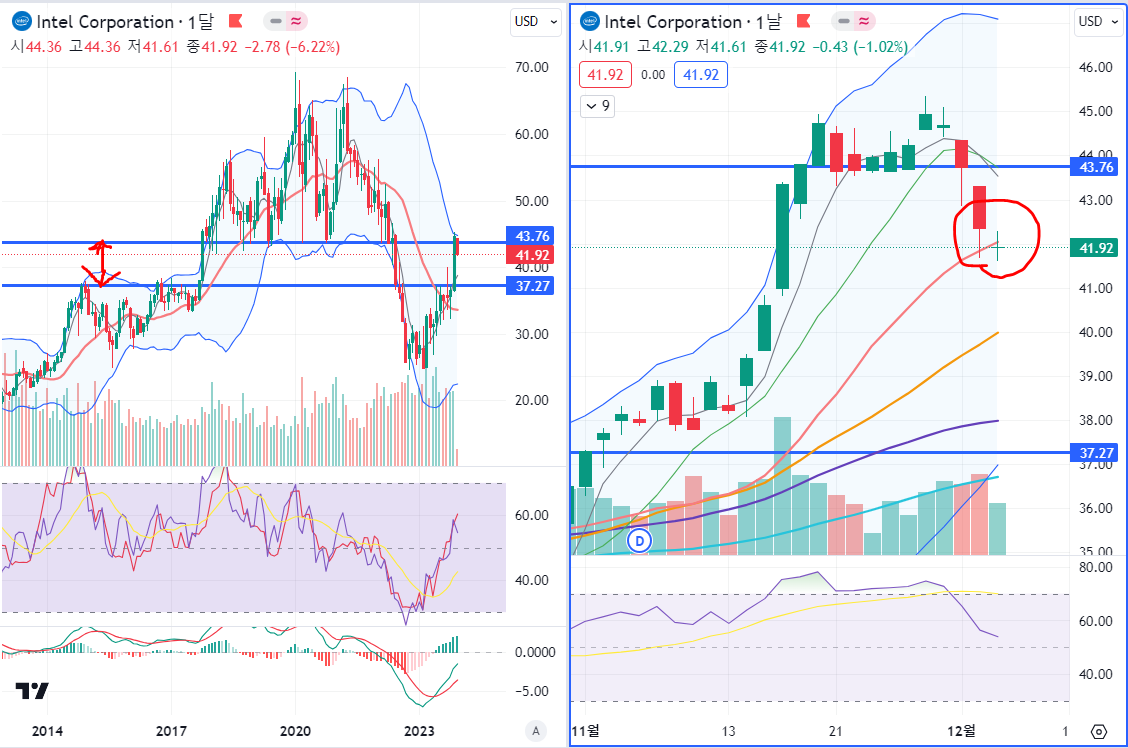Click the 2017 label on the time axis
The width and height of the screenshot is (1128, 748).
pos(170,731)
